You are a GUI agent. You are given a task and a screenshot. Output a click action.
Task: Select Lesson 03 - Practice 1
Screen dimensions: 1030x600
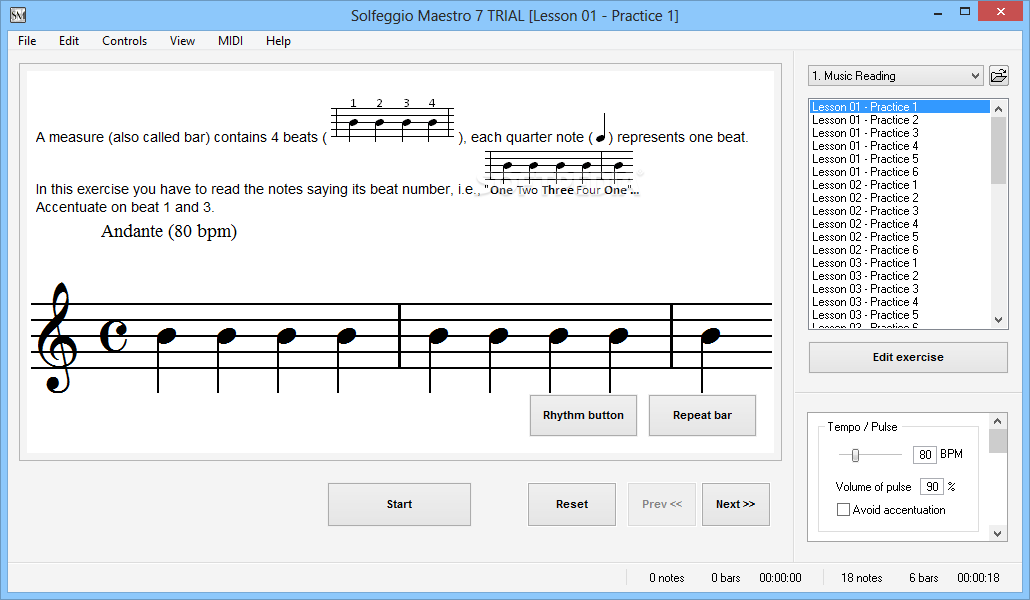899,263
